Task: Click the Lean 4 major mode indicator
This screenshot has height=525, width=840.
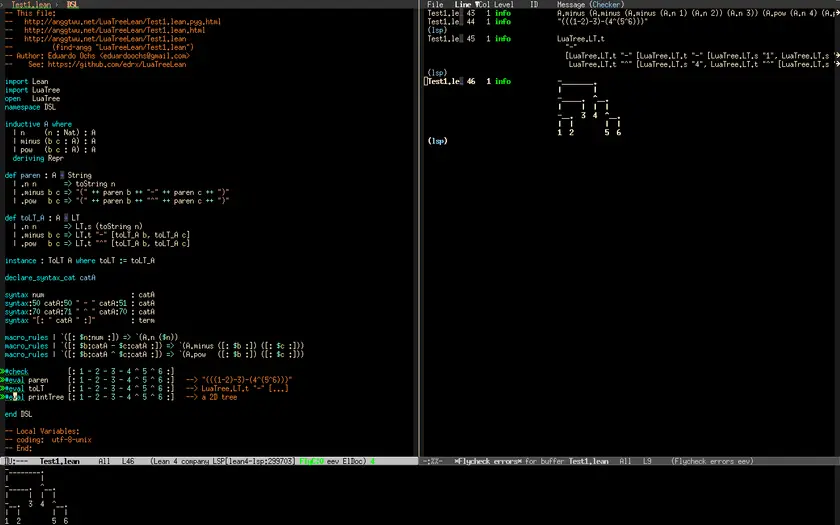Action: point(167,461)
